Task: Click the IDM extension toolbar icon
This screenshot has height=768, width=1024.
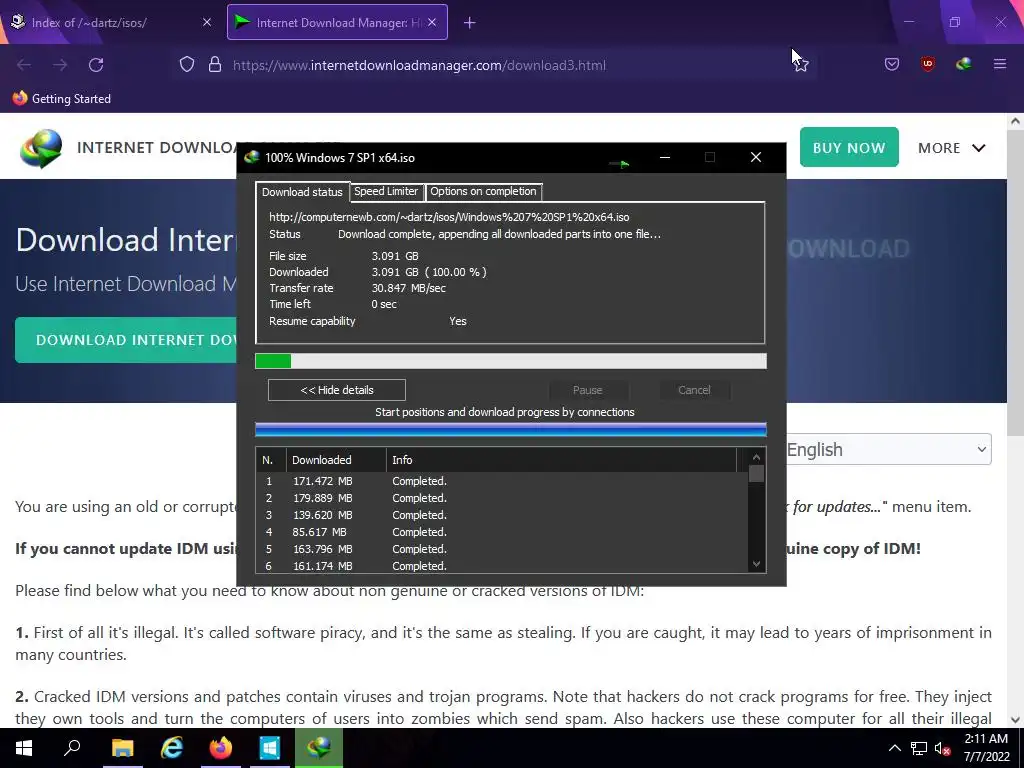Action: pyautogui.click(x=963, y=64)
